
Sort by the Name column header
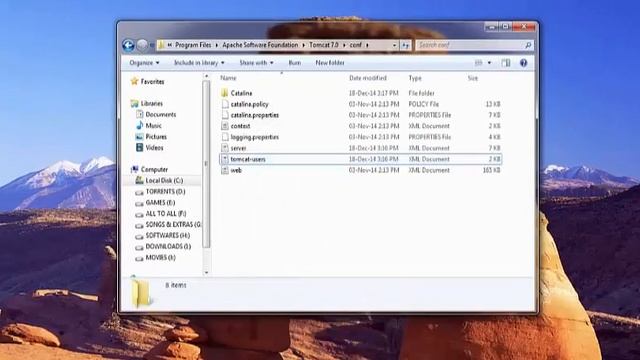228,78
